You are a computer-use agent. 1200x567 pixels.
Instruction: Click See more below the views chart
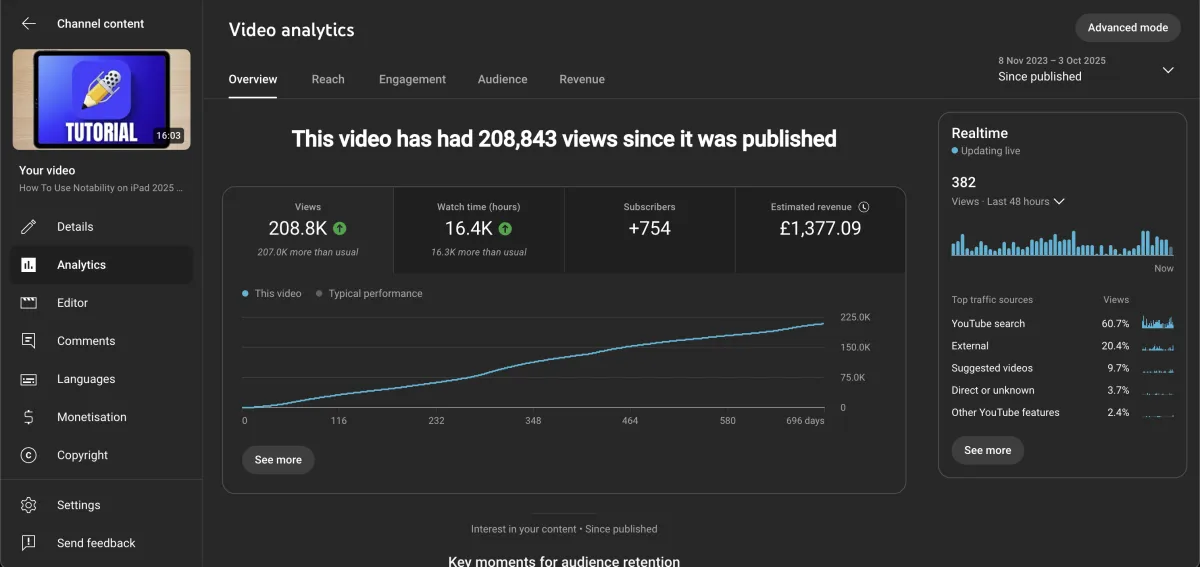pyautogui.click(x=278, y=460)
